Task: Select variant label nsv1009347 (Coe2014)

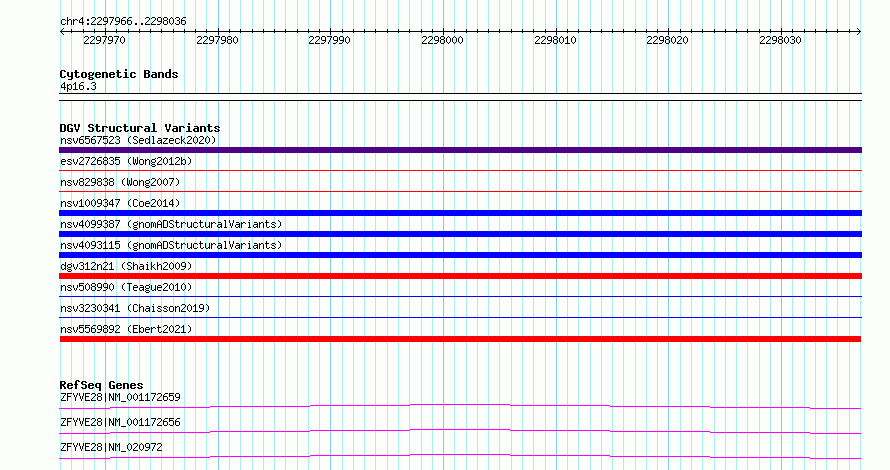Action: click(x=120, y=203)
